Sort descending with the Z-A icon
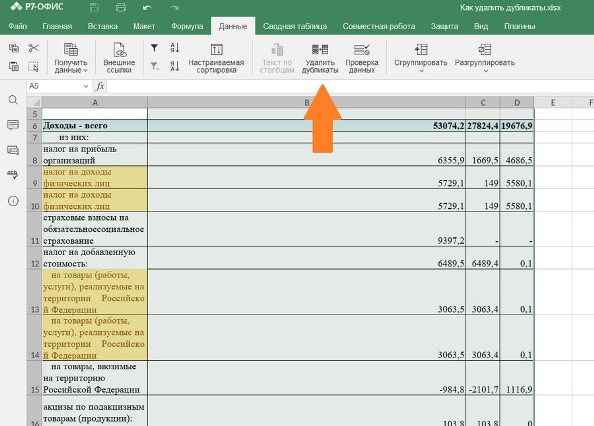 click(x=175, y=66)
